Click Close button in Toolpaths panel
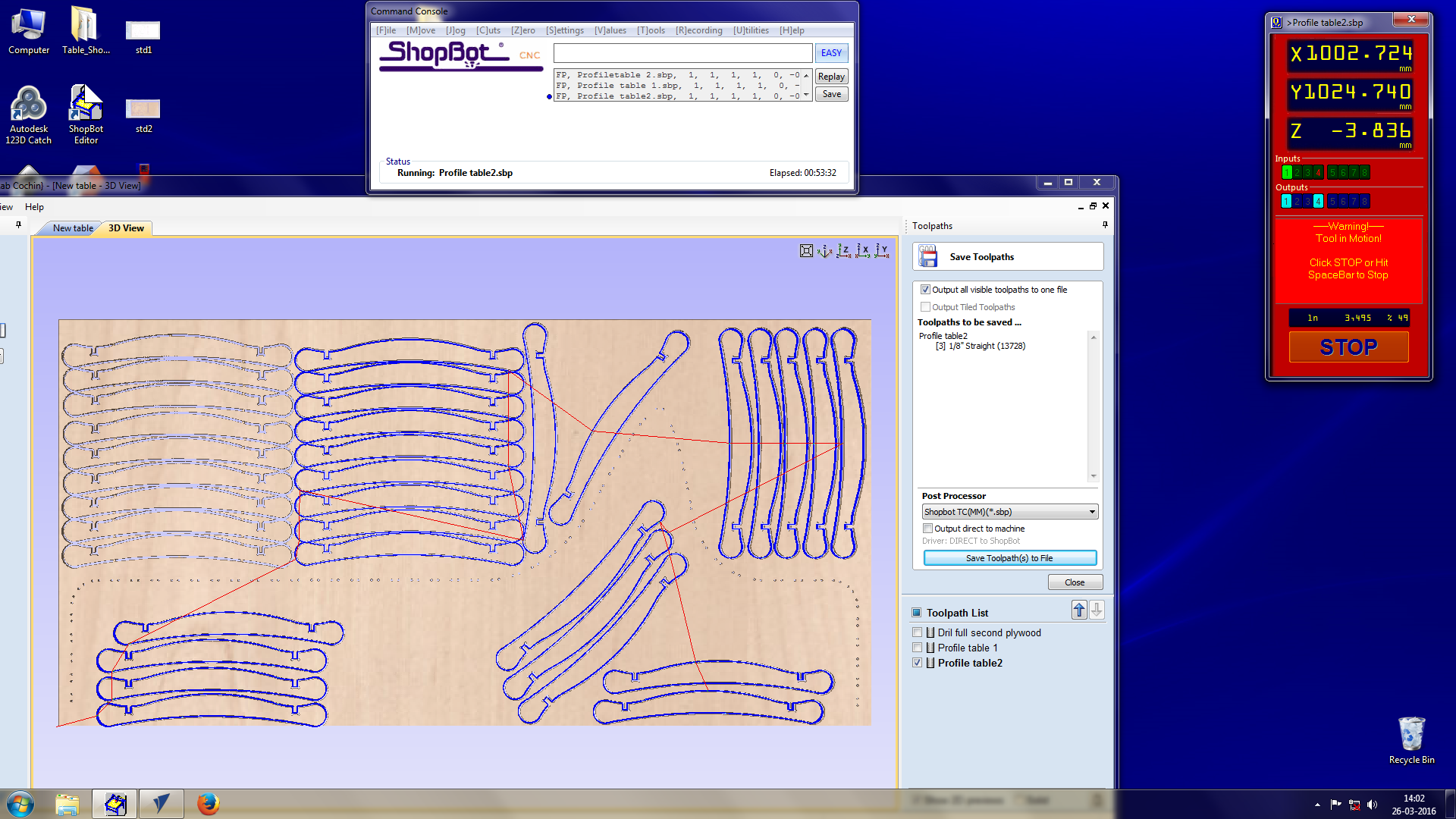This screenshot has height=819, width=1456. 1075,582
